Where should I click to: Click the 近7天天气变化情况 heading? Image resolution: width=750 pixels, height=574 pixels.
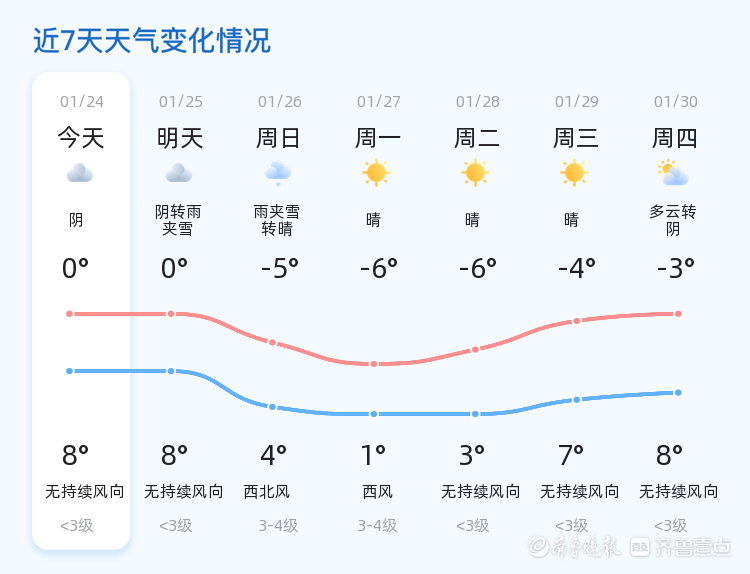pyautogui.click(x=152, y=40)
